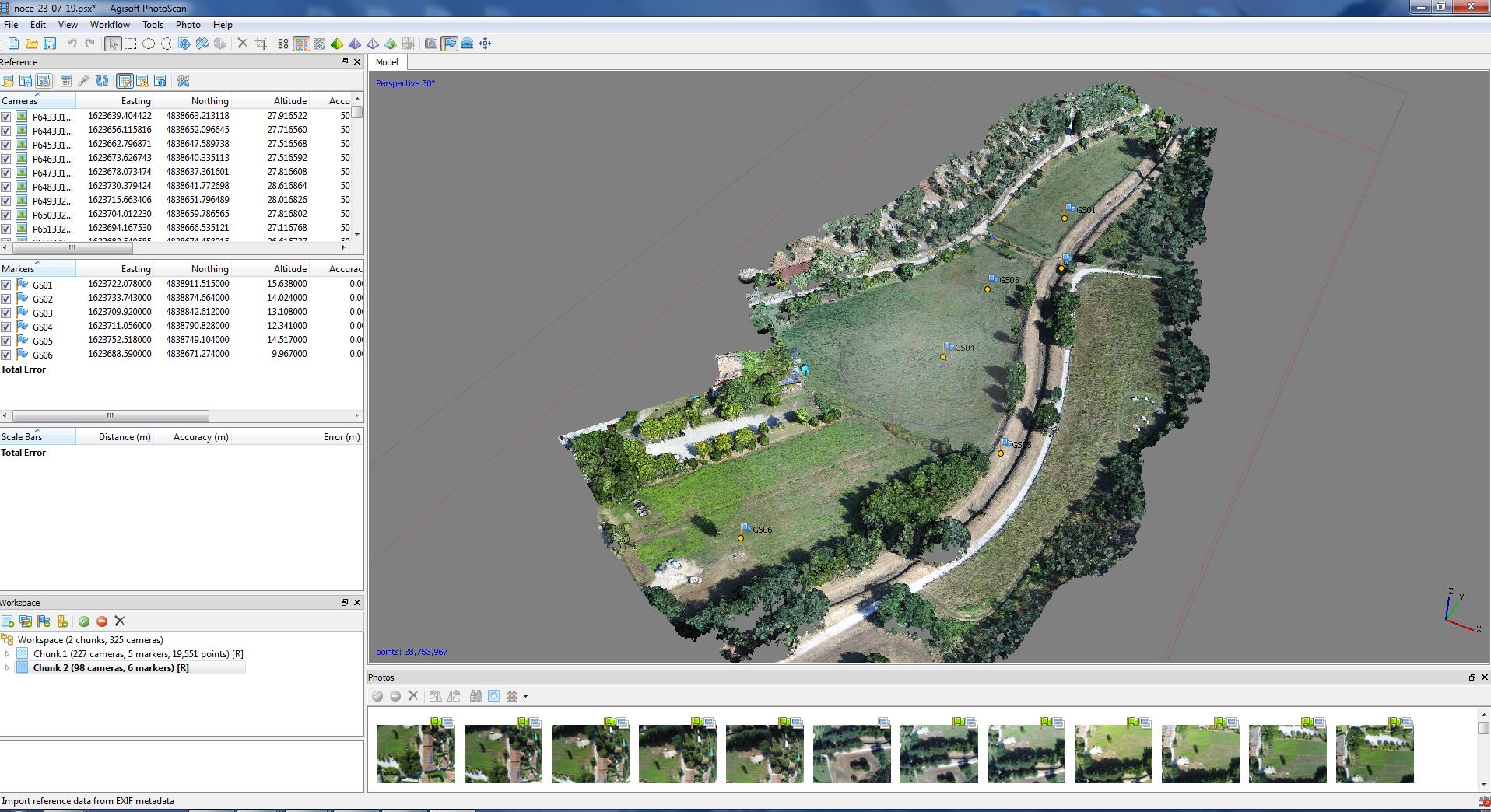
Task: Expand Chunk 2 tree node
Action: [x=8, y=668]
